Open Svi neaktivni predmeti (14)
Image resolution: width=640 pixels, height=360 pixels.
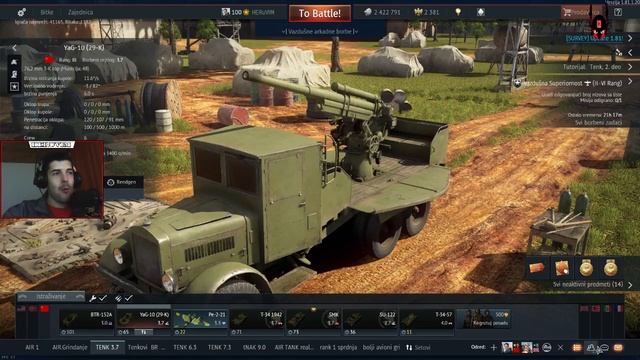(588, 284)
